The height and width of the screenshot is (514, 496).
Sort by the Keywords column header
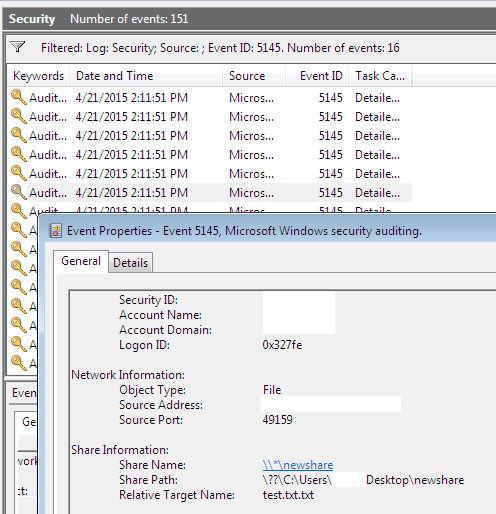tap(38, 76)
